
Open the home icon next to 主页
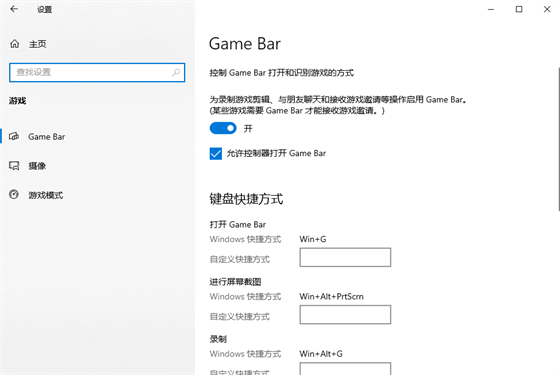click(x=15, y=44)
